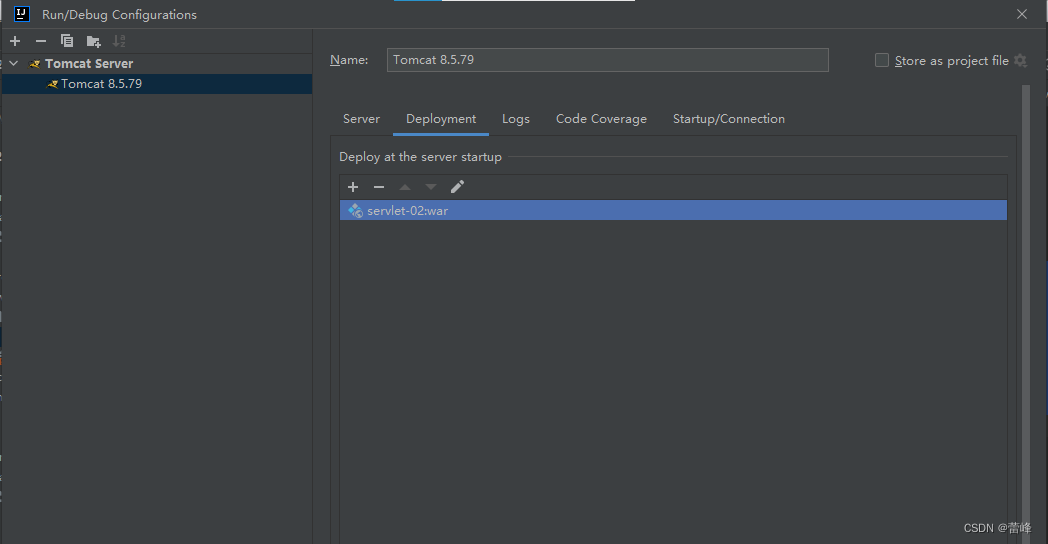Add a new deployment artifact

coord(353,187)
